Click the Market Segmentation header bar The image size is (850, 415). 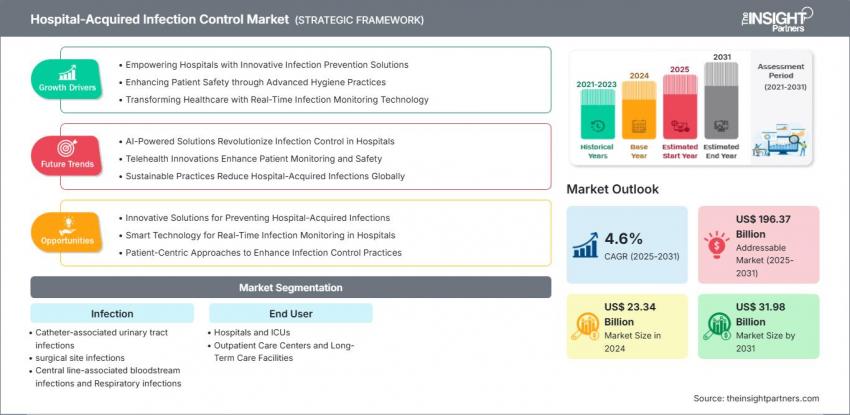coord(291,288)
